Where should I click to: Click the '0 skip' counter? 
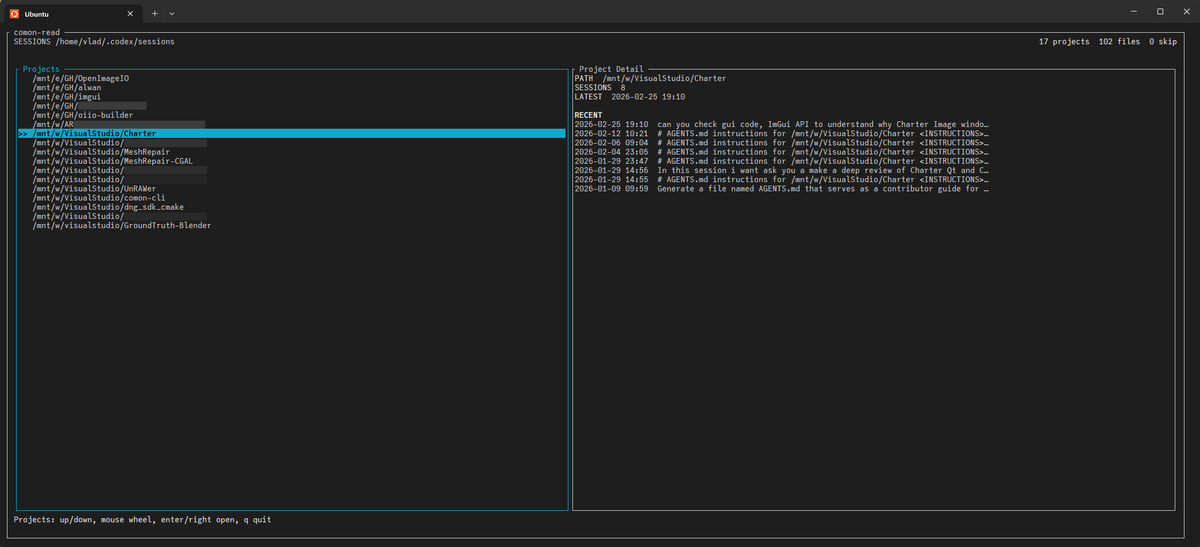[x=1163, y=42]
